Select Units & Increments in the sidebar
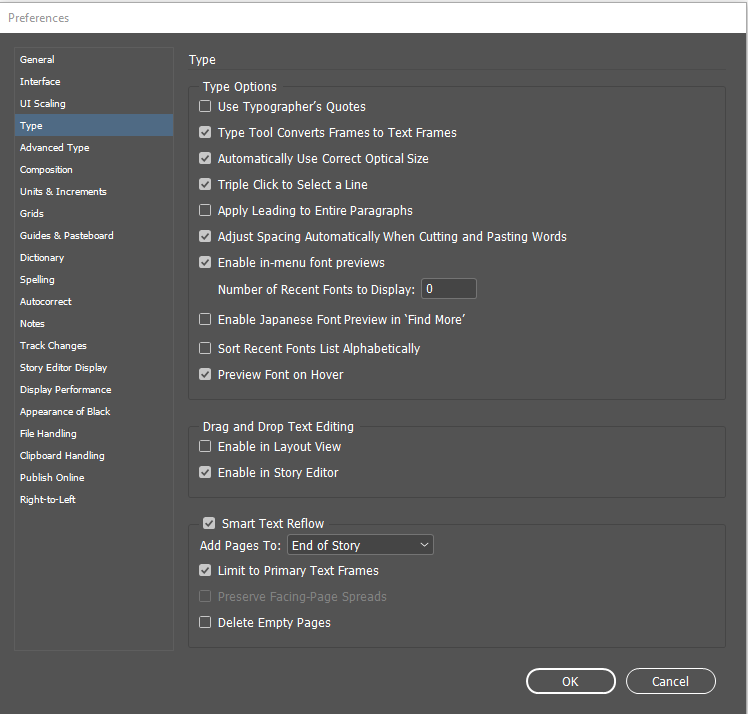The width and height of the screenshot is (748, 714). click(x=63, y=192)
